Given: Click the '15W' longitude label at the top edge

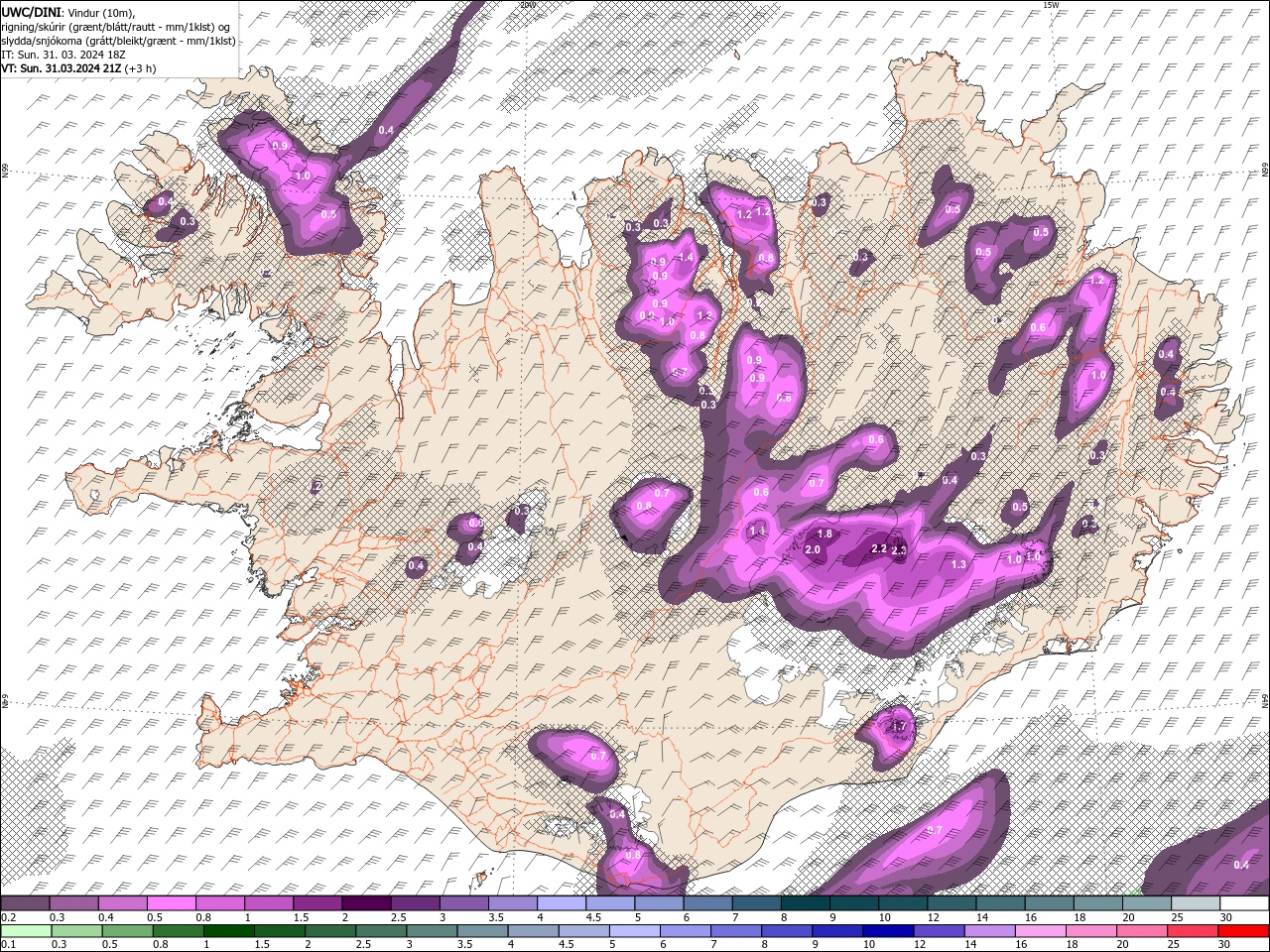Looking at the screenshot, I should click(x=1051, y=4).
